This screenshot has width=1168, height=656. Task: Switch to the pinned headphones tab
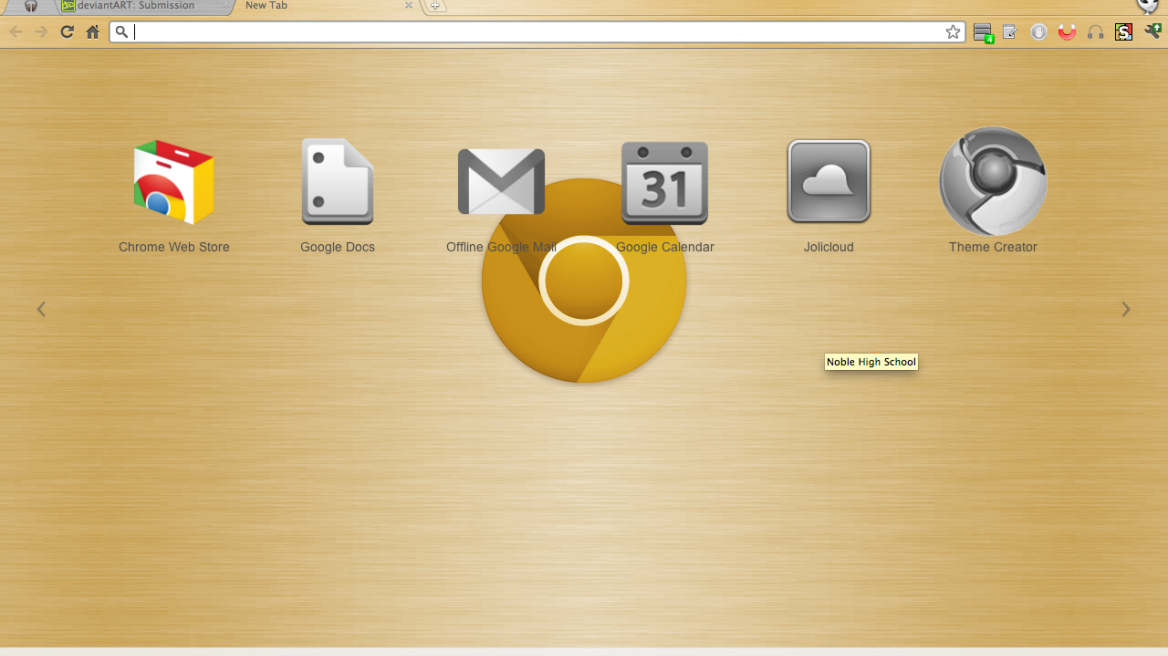(31, 6)
